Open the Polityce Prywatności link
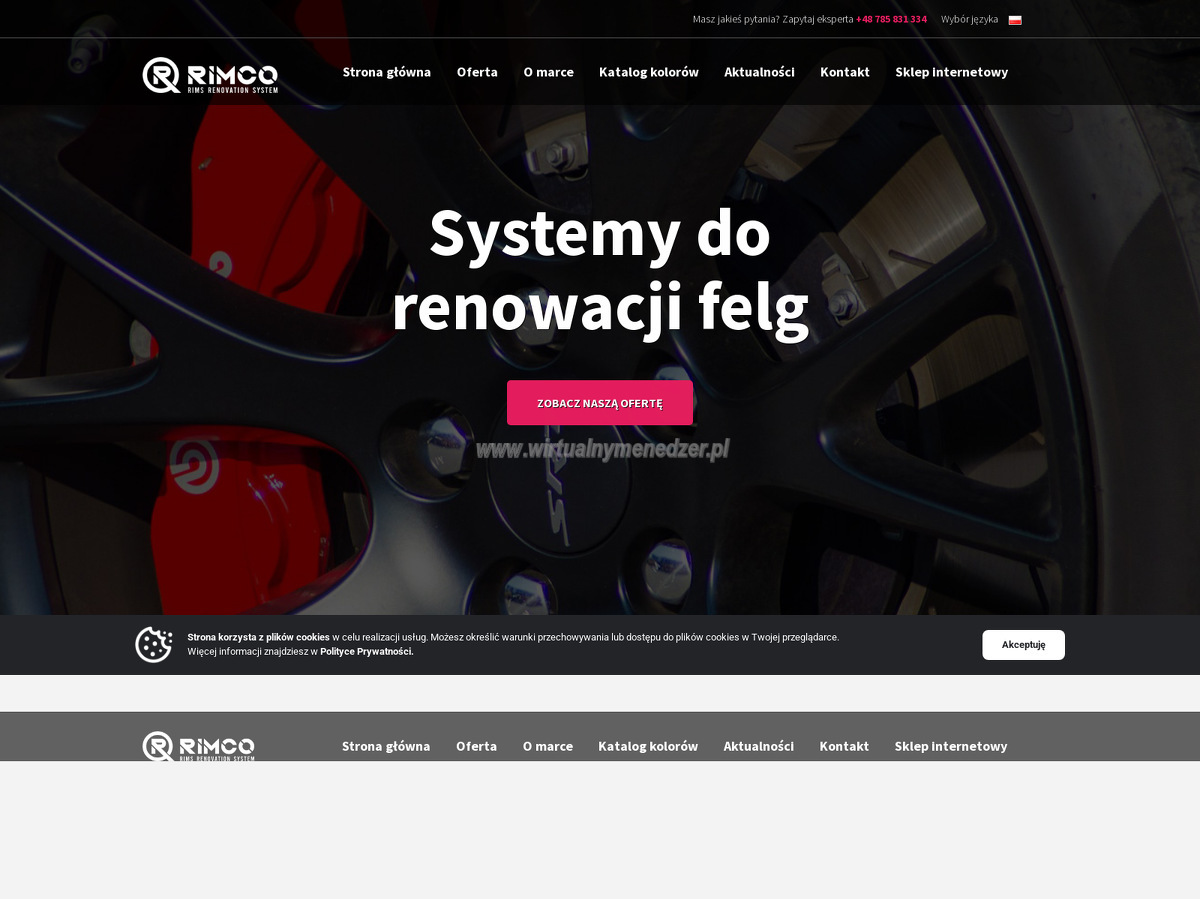This screenshot has width=1200, height=899. click(367, 651)
